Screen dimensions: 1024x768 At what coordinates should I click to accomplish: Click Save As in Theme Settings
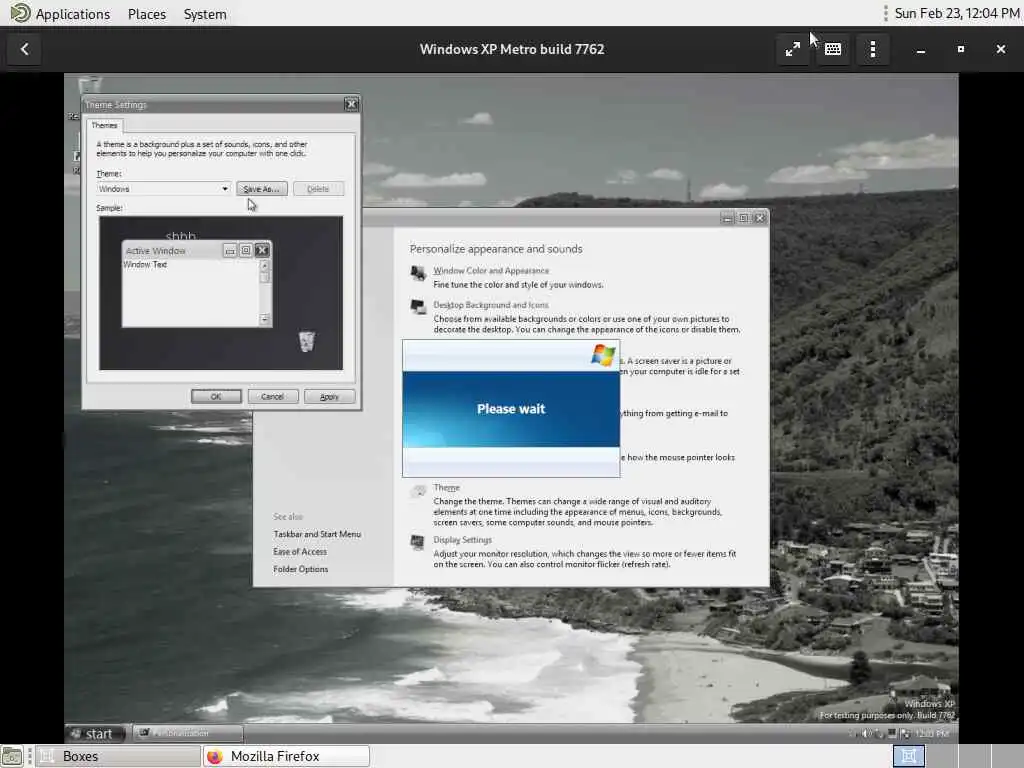[x=261, y=189]
